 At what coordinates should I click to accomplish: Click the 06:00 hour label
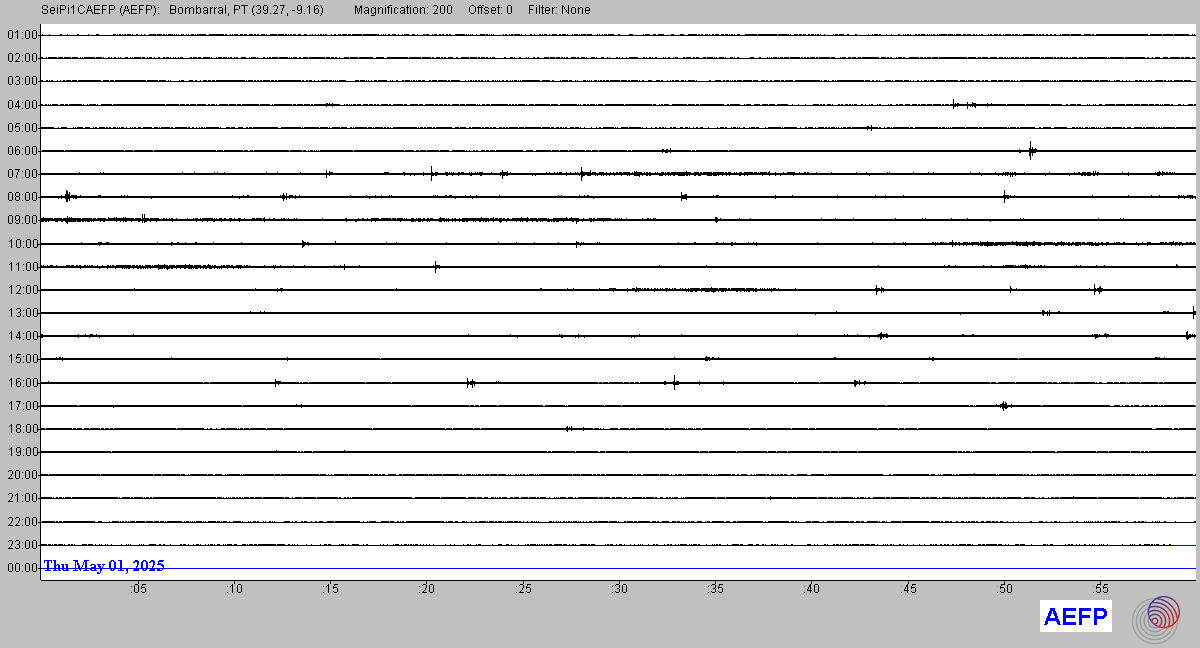pos(22,151)
